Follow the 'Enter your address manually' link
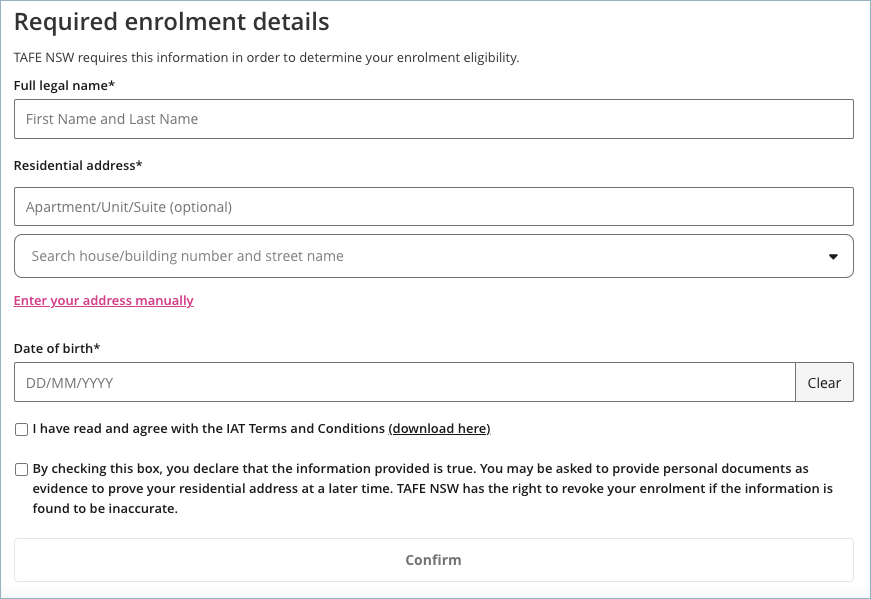Viewport: 871px width, 599px height. point(103,301)
